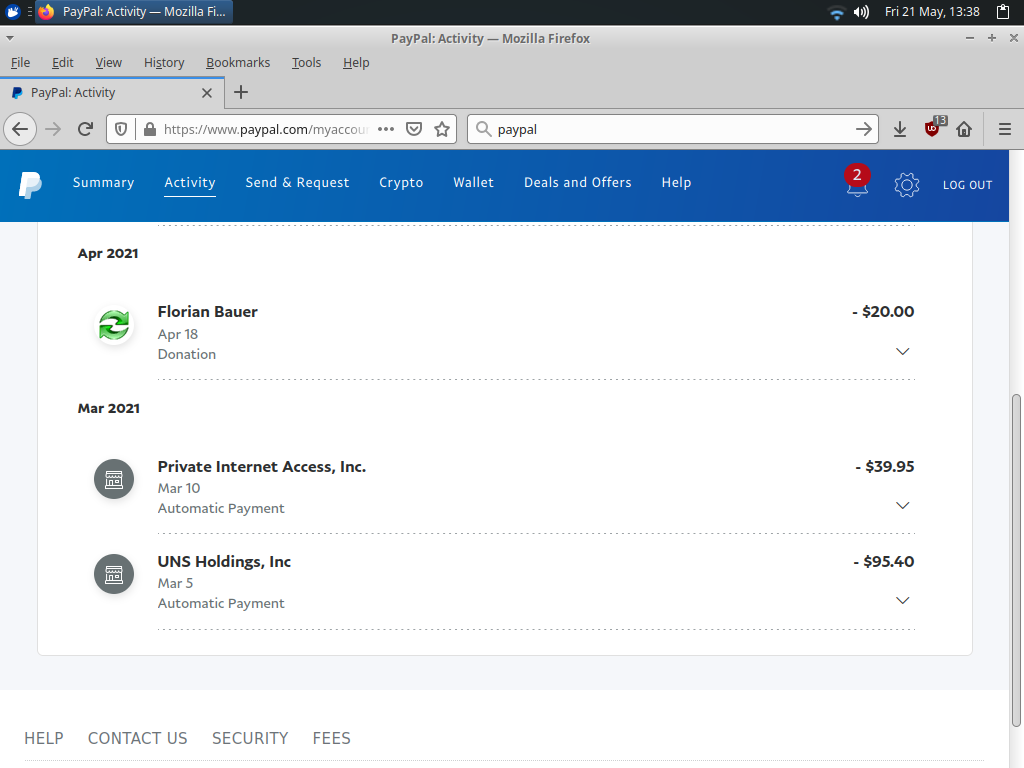
Task: Open PayPal header Help link
Action: point(676,183)
